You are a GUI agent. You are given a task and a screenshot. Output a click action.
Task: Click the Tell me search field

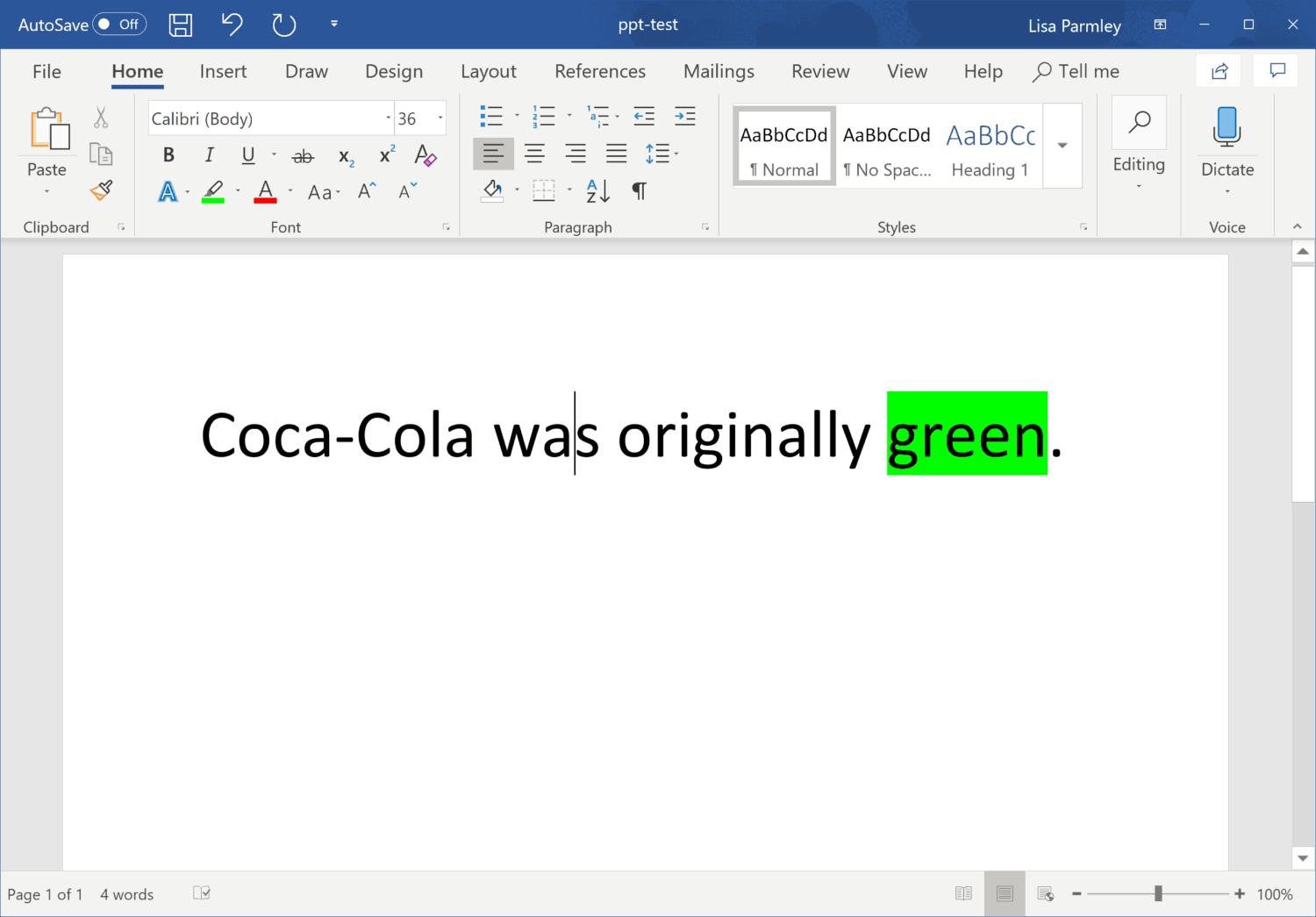[x=1076, y=71]
